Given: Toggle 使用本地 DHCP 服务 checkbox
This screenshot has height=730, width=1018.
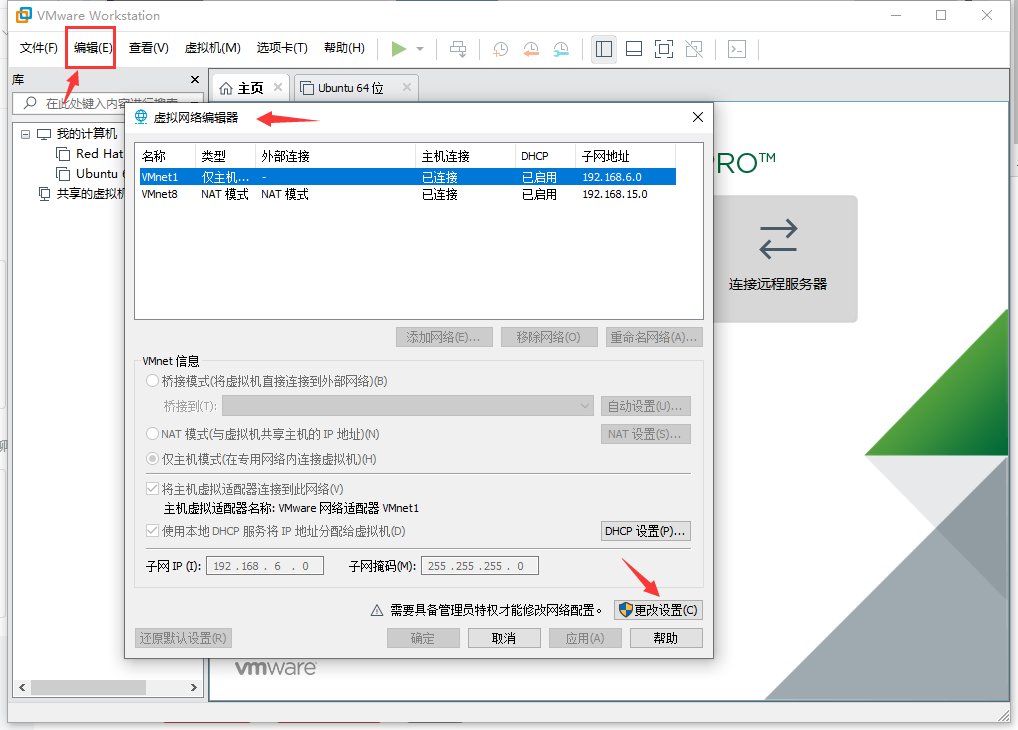Looking at the screenshot, I should (153, 531).
